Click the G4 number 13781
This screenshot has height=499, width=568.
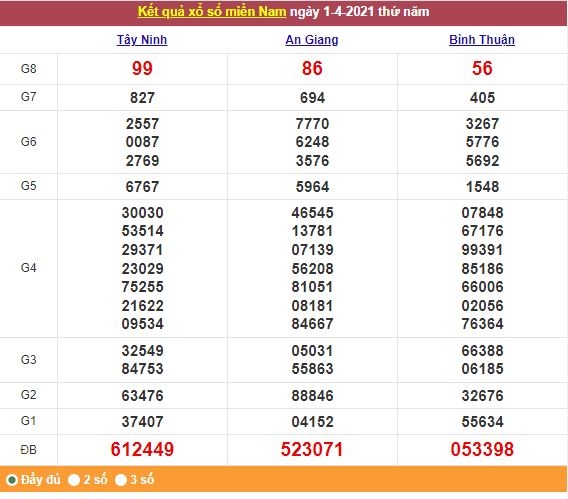click(x=312, y=231)
